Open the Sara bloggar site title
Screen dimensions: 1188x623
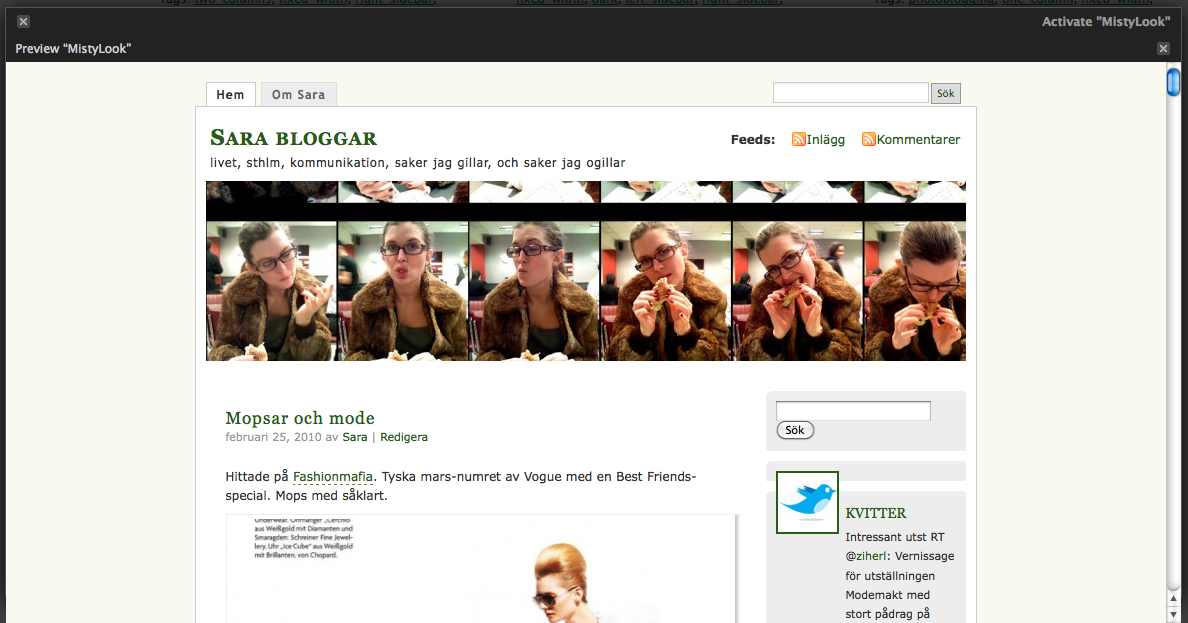click(293, 138)
